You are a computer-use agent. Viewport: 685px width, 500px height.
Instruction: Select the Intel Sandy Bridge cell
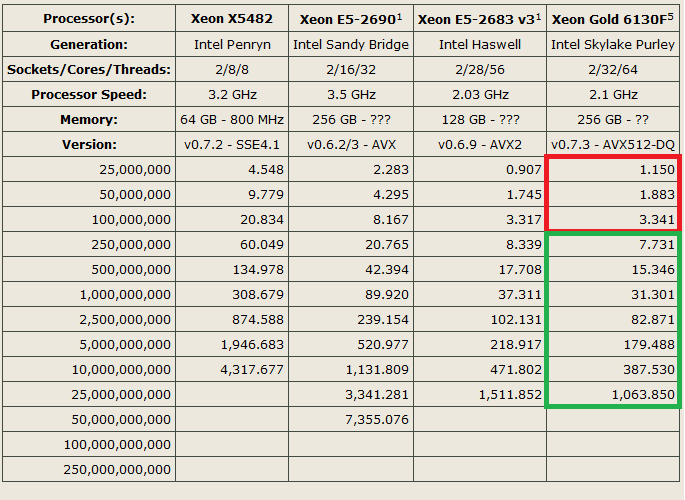coord(350,44)
